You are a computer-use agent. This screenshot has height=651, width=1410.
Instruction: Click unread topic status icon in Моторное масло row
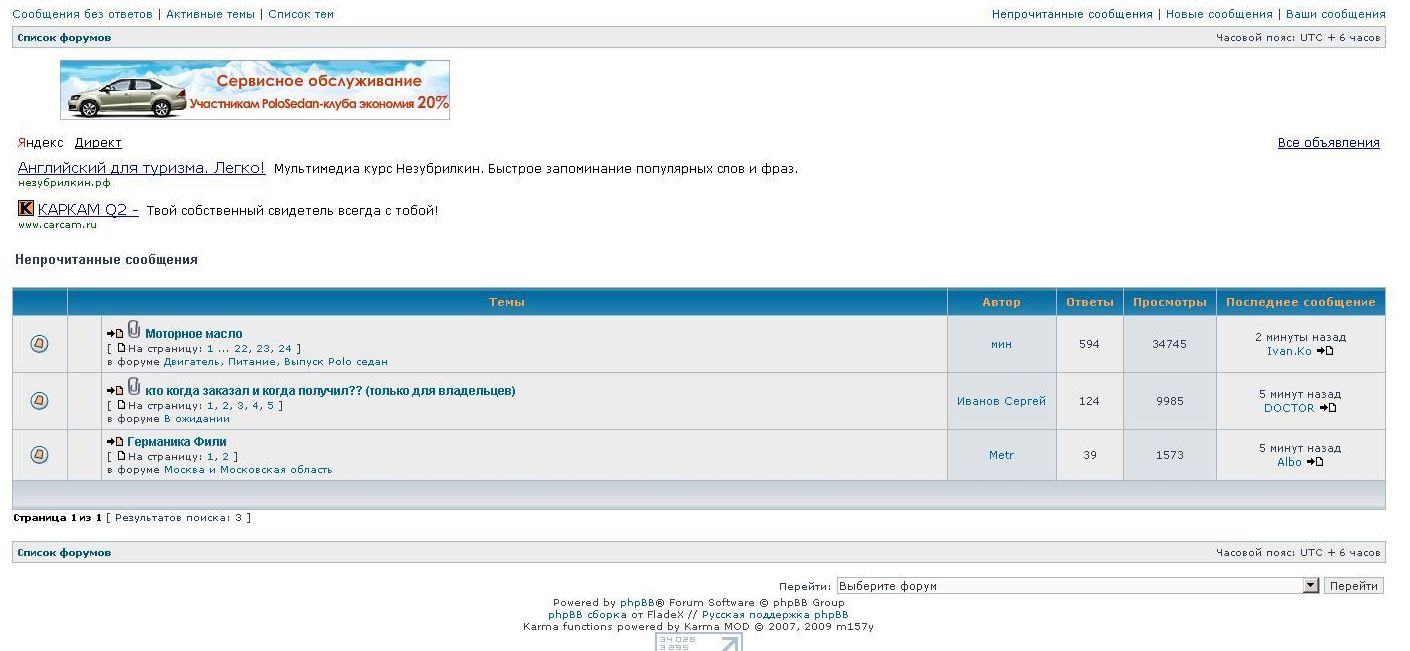point(39,344)
